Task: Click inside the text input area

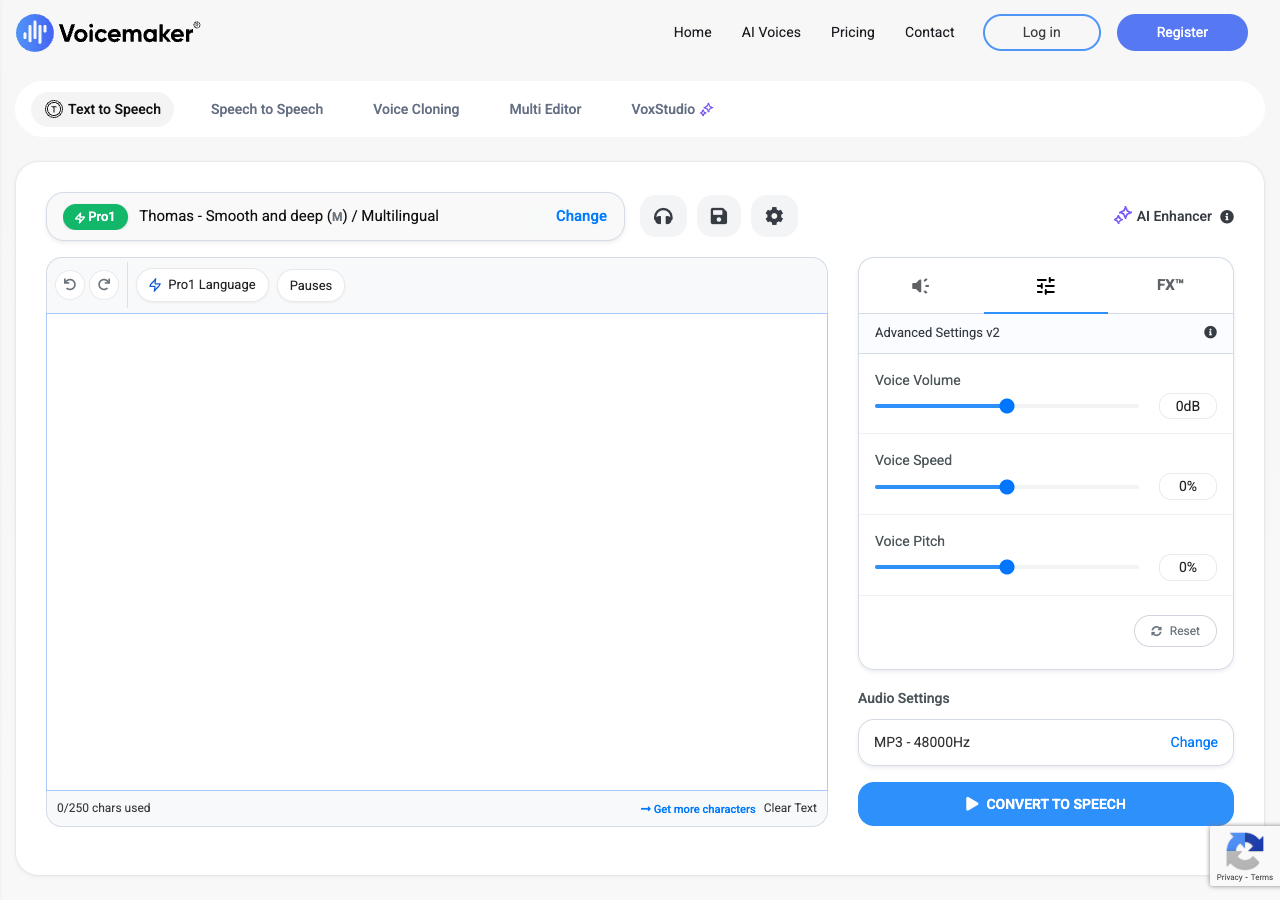Action: pos(437,552)
